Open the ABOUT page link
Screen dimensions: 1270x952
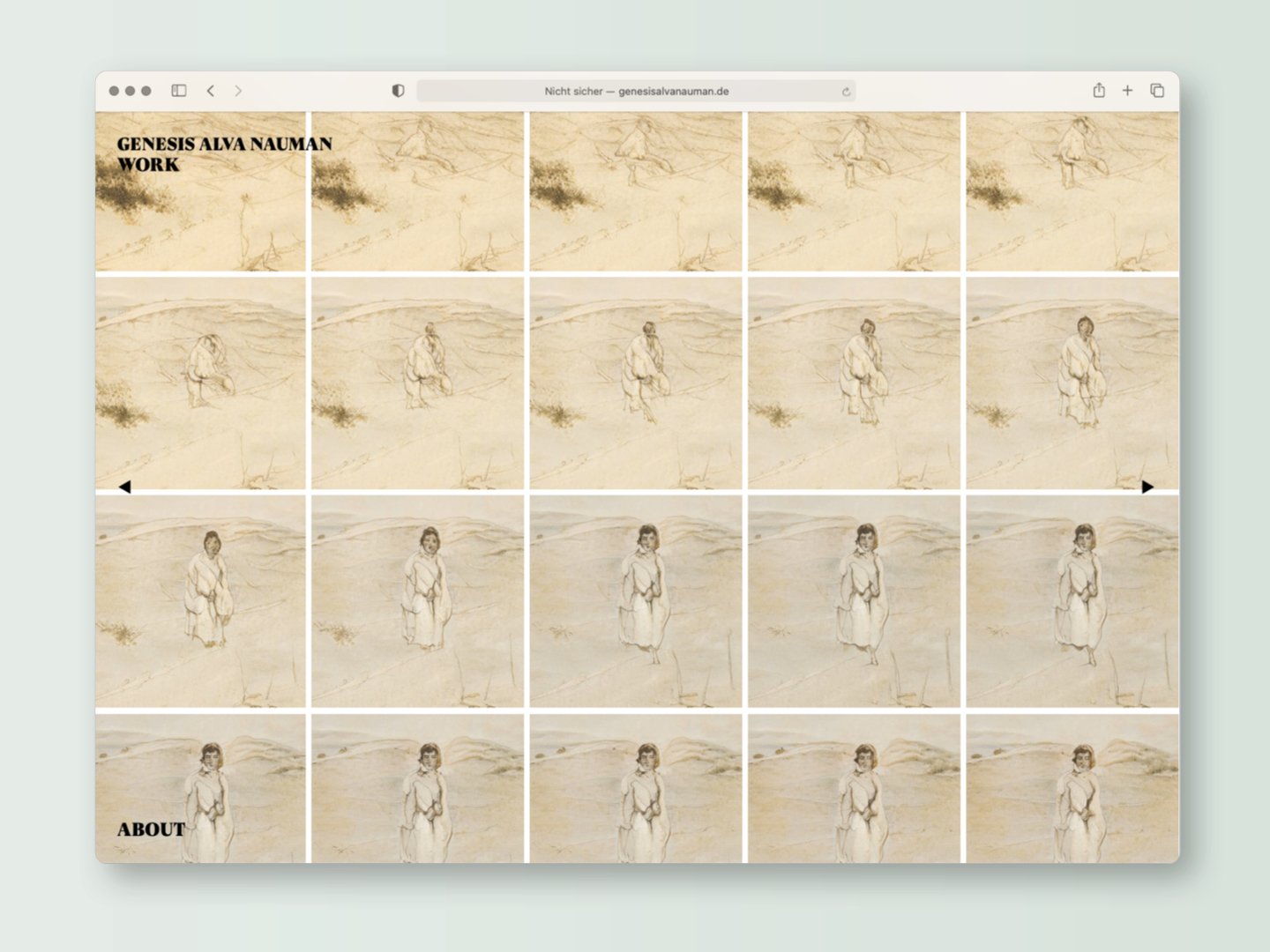coord(152,829)
